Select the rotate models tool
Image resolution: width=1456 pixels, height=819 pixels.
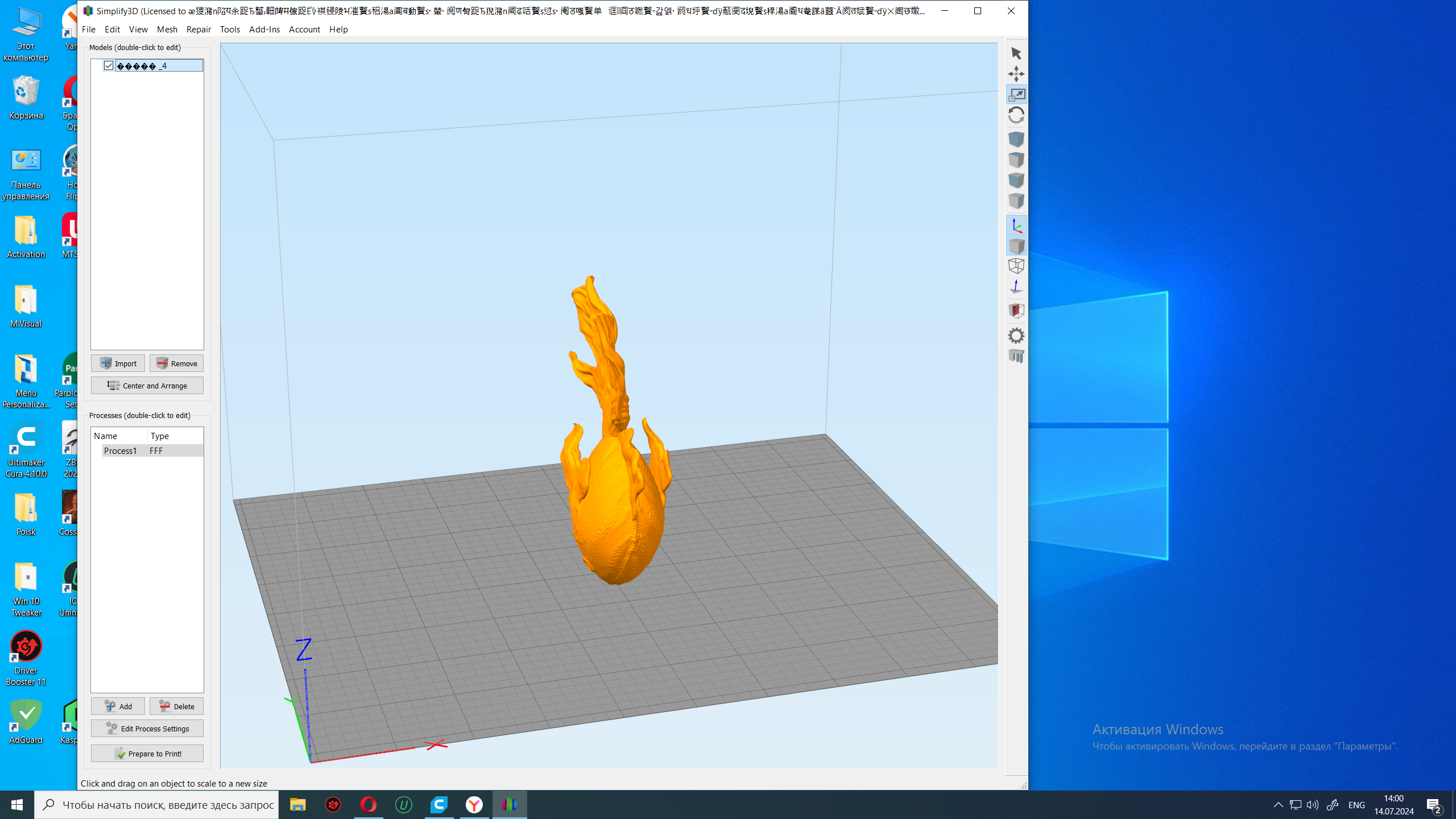point(1016,115)
